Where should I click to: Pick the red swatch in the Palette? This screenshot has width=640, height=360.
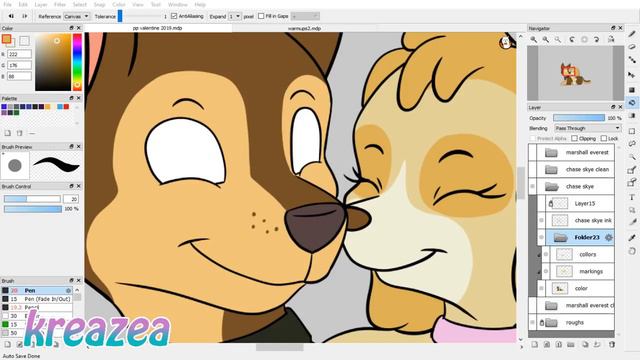click(x=67, y=107)
